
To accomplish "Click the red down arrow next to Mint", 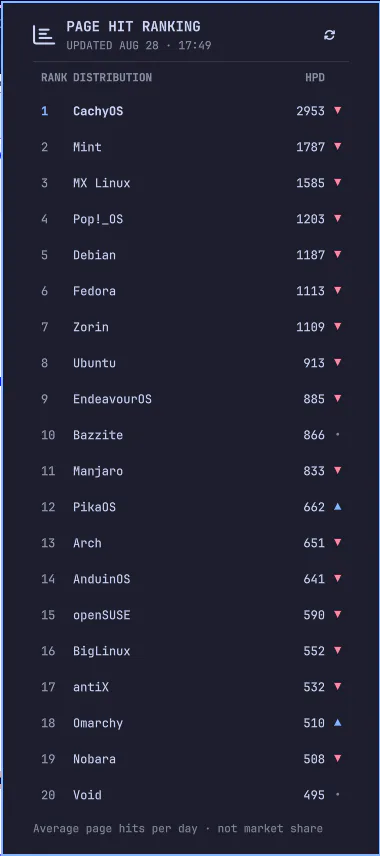I will [x=337, y=146].
